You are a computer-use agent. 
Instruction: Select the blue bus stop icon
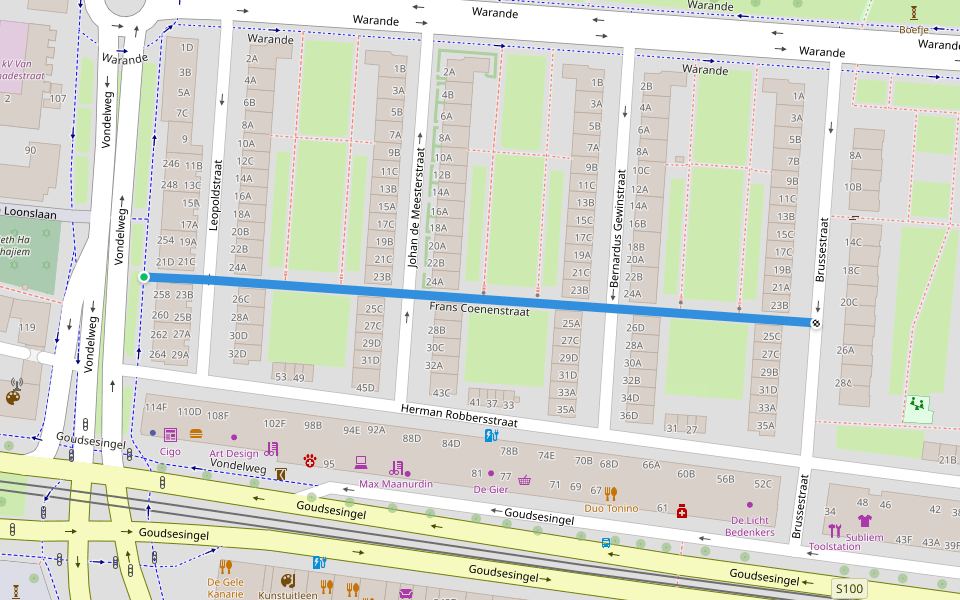[x=606, y=542]
